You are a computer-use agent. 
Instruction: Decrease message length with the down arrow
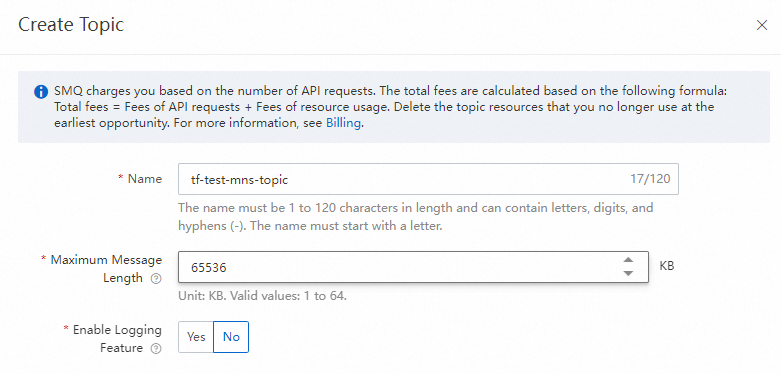point(628,273)
